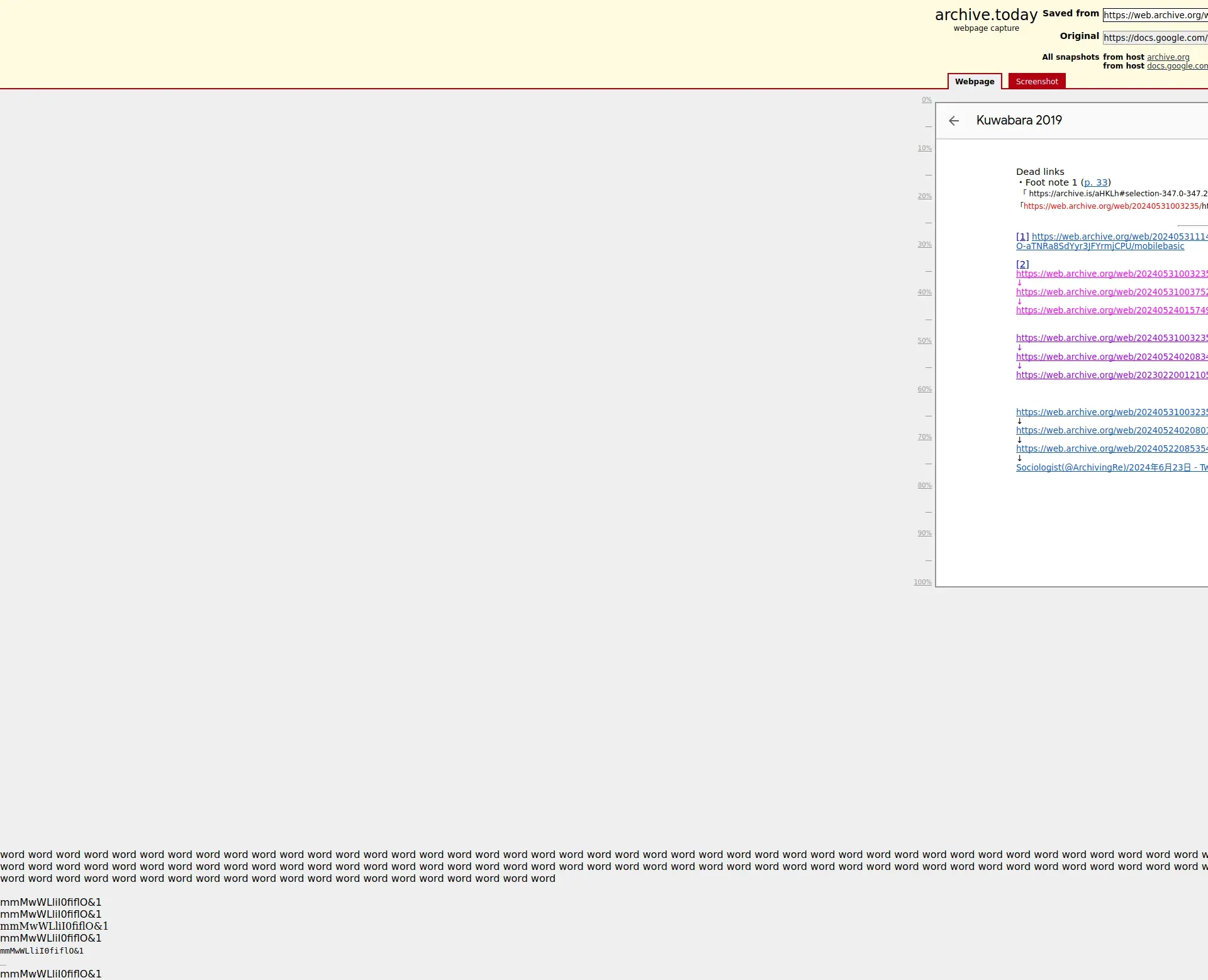Click the Saved from URL field

[1155, 15]
